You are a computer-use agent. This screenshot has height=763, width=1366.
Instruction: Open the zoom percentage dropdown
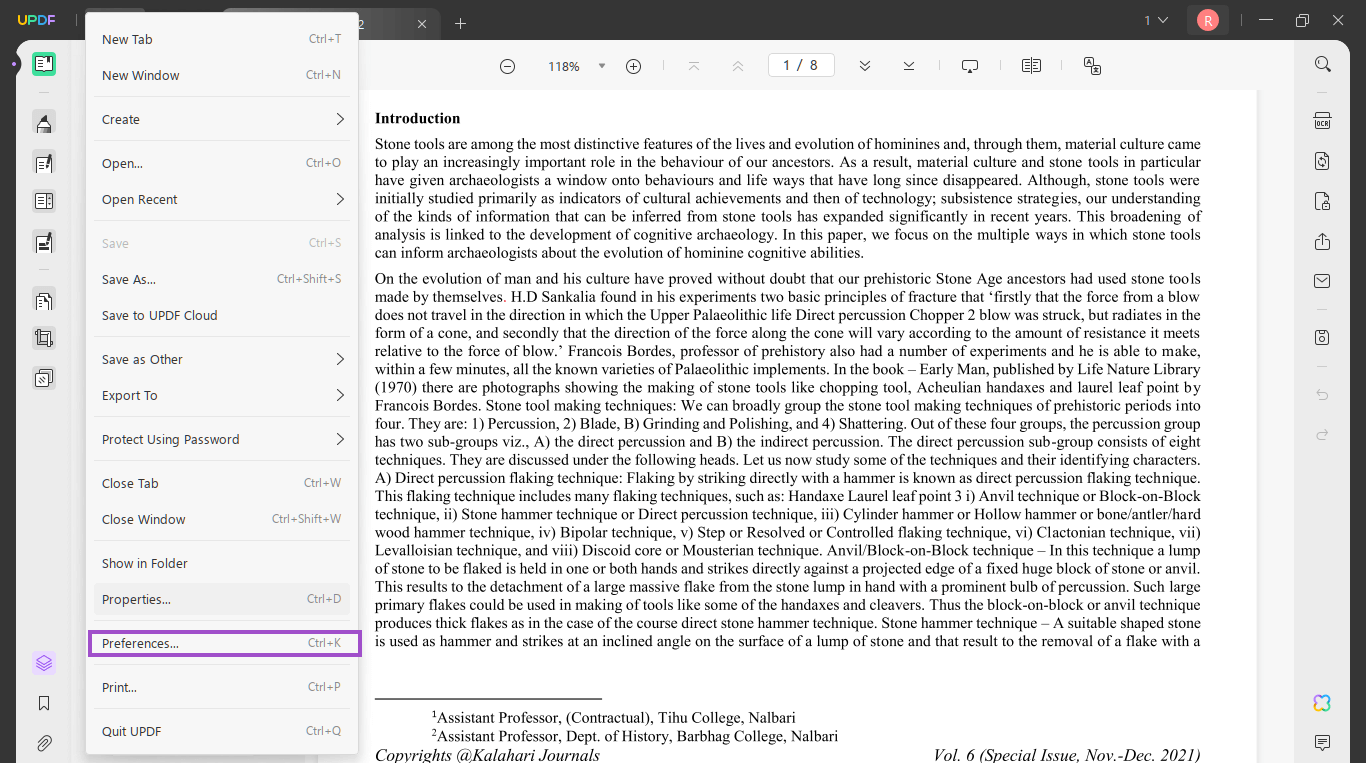(600, 65)
